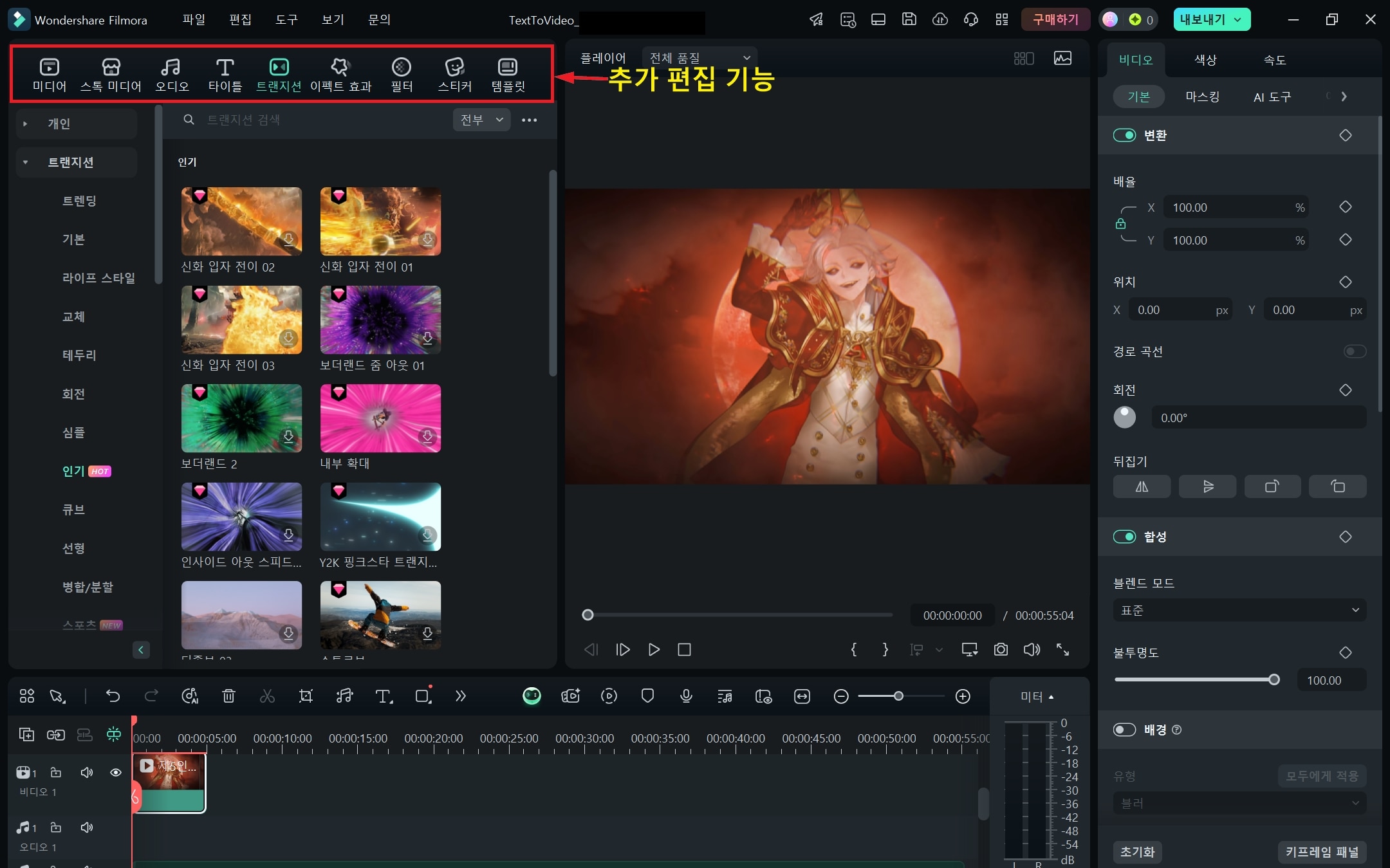1390x868 pixels.
Task: Click the player progress scrubber handle
Action: point(587,615)
